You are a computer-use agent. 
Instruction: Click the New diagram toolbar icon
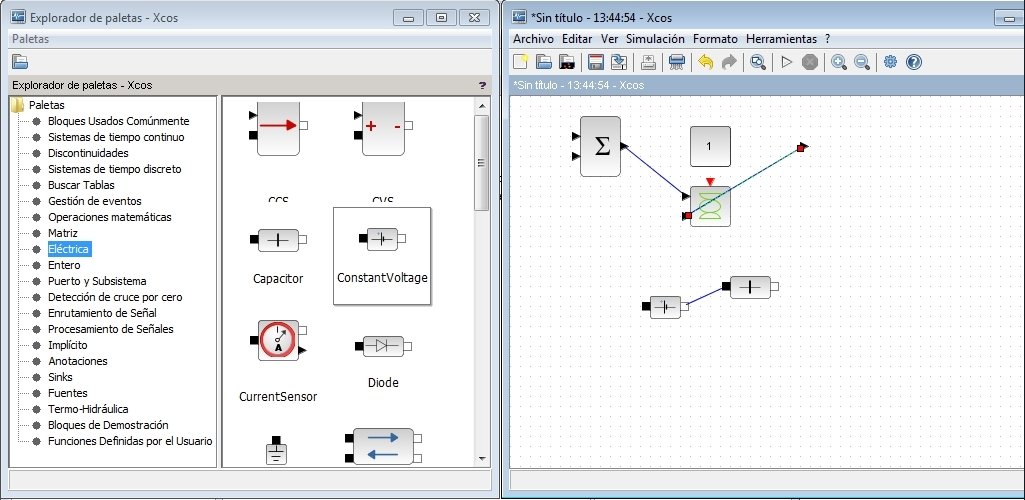click(x=520, y=62)
